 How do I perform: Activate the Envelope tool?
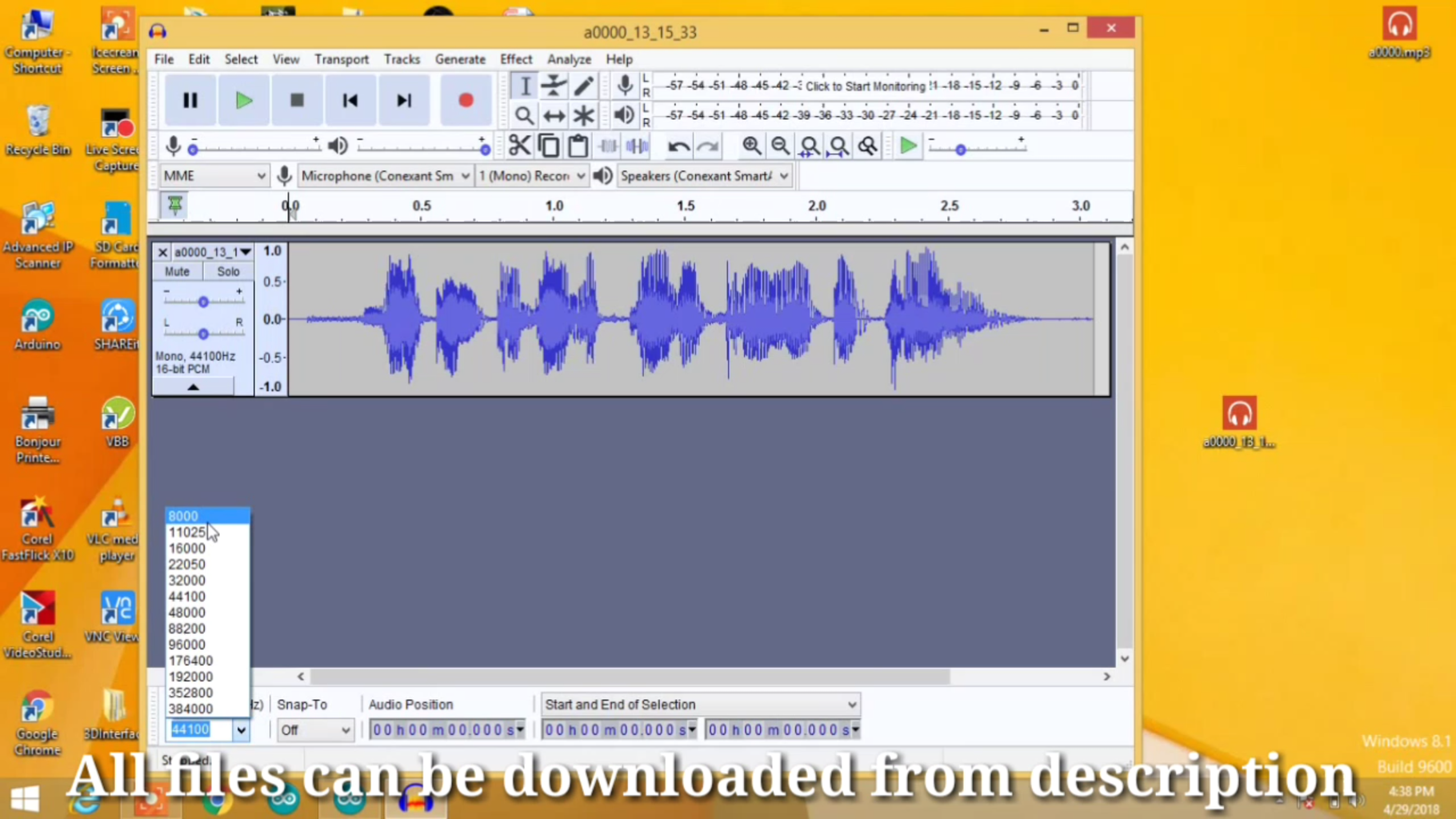pyautogui.click(x=554, y=85)
